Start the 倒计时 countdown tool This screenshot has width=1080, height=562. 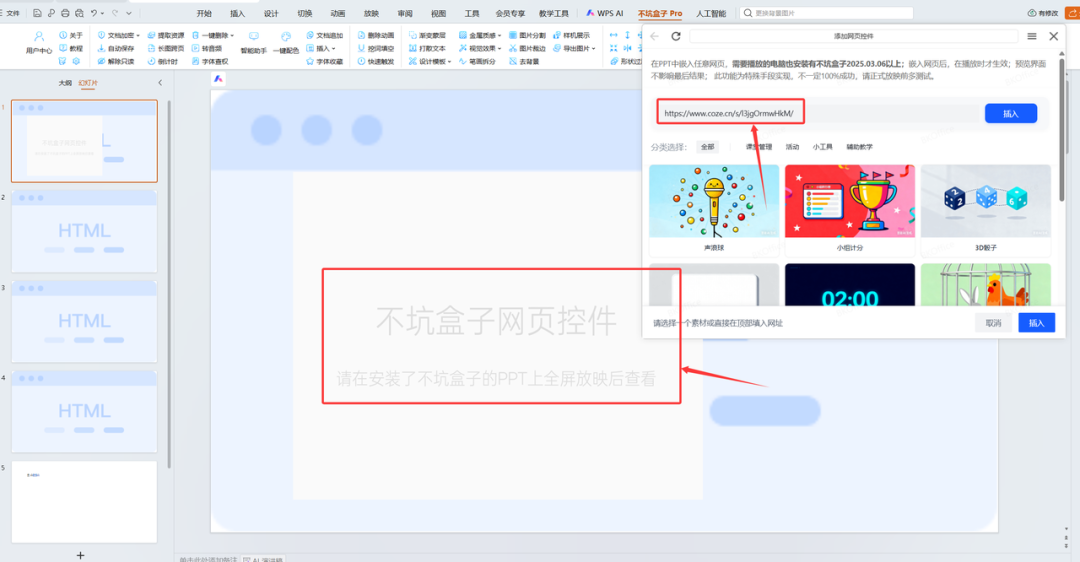[163, 61]
